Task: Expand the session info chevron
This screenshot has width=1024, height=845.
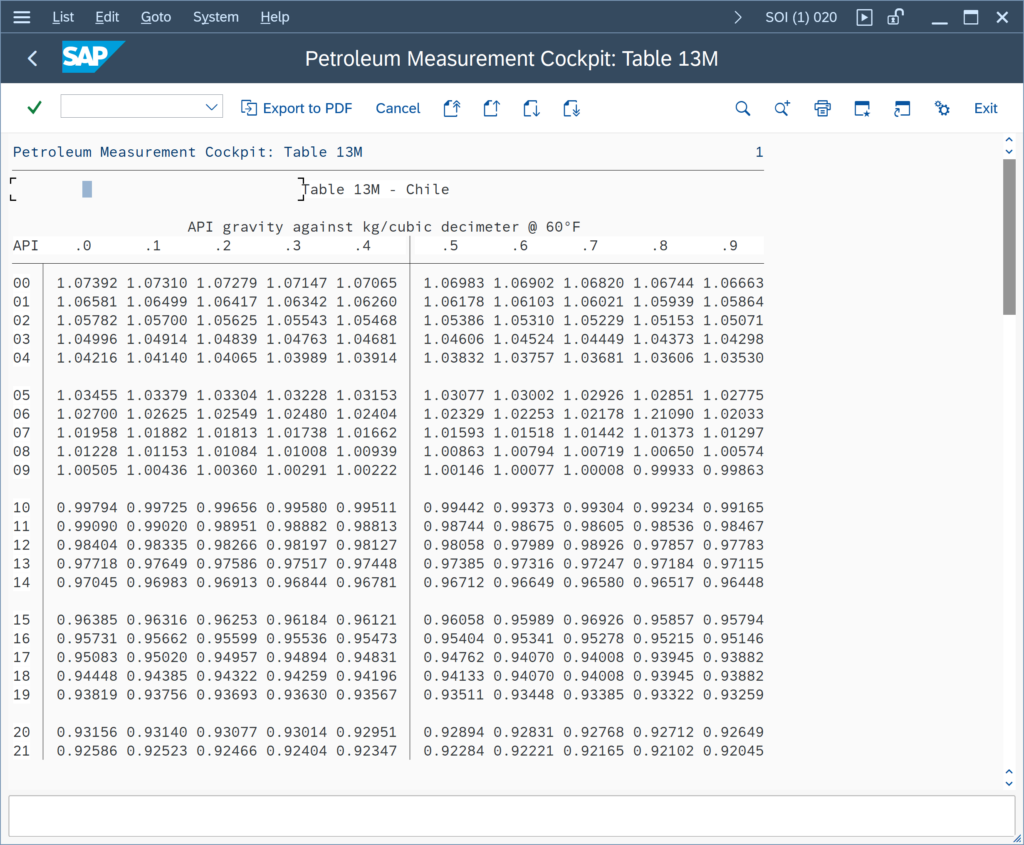Action: coord(738,18)
